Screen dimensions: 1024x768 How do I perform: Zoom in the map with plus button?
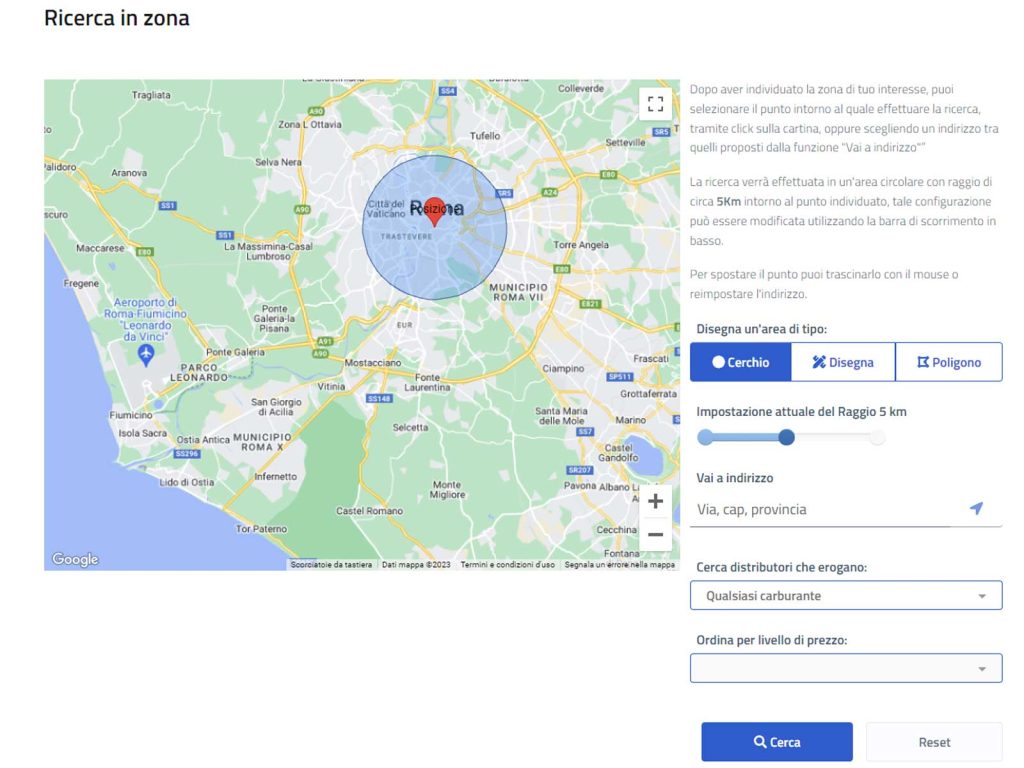coord(655,501)
